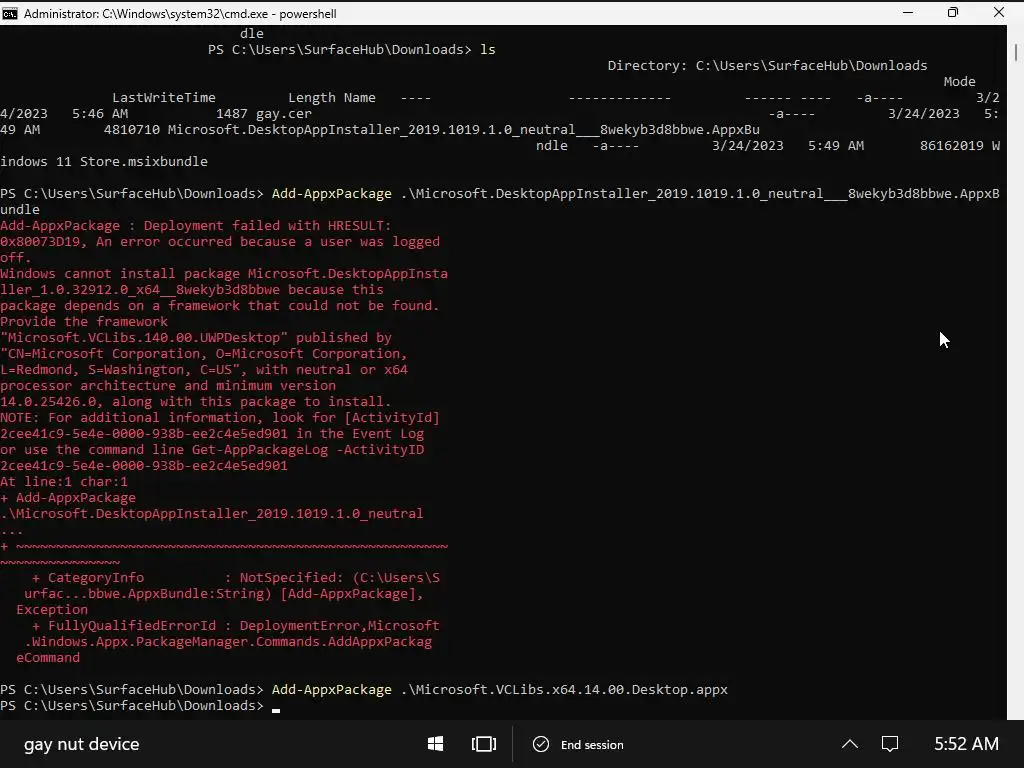This screenshot has width=1024, height=768.
Task: Click the '+ CategoryInfo' line
Action: click(x=236, y=577)
